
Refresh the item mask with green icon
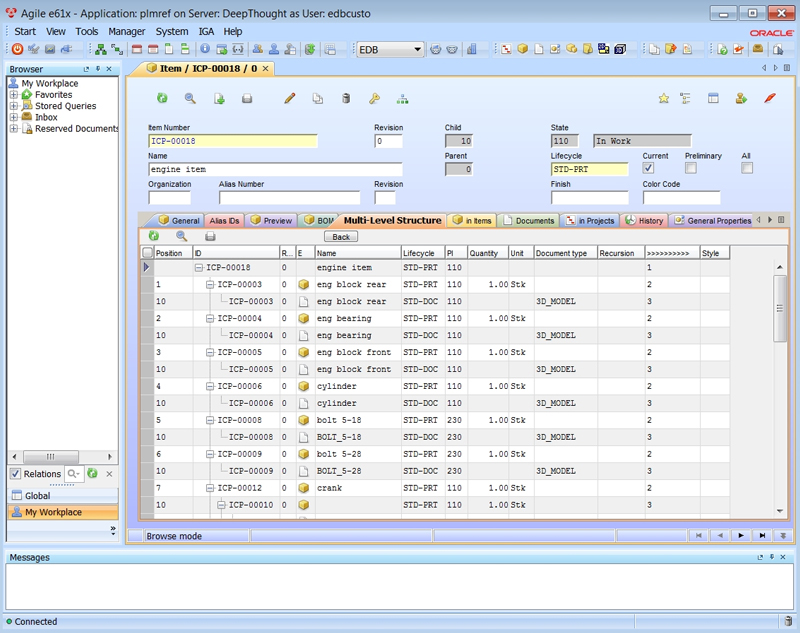click(x=162, y=98)
